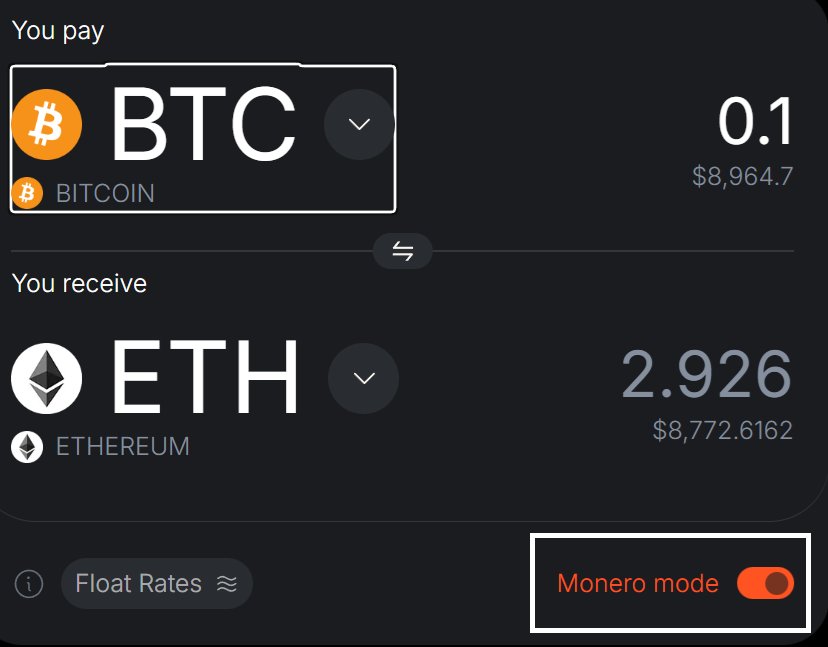
Task: Select the BTC ticker text
Action: click(x=202, y=124)
